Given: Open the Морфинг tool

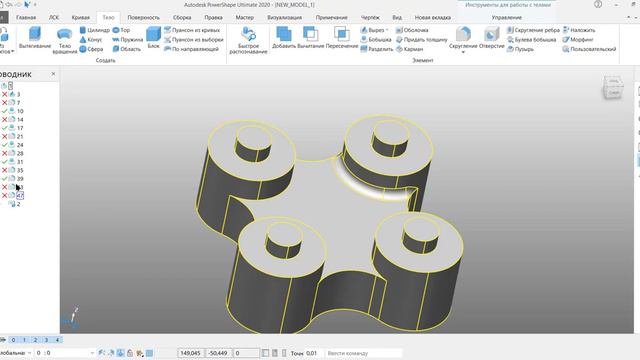Looking at the screenshot, I should pyautogui.click(x=578, y=40).
